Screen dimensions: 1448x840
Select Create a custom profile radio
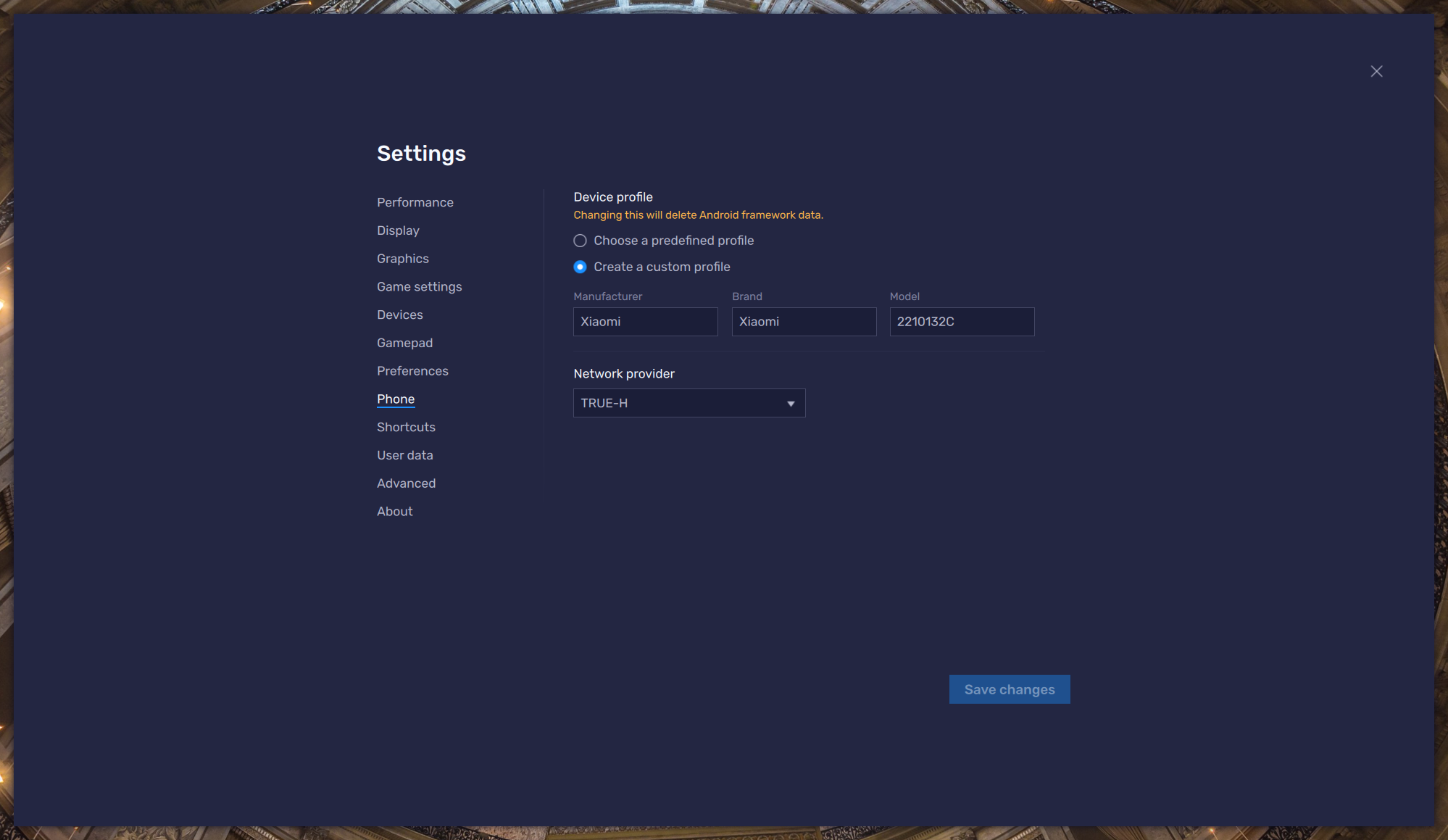coord(580,267)
